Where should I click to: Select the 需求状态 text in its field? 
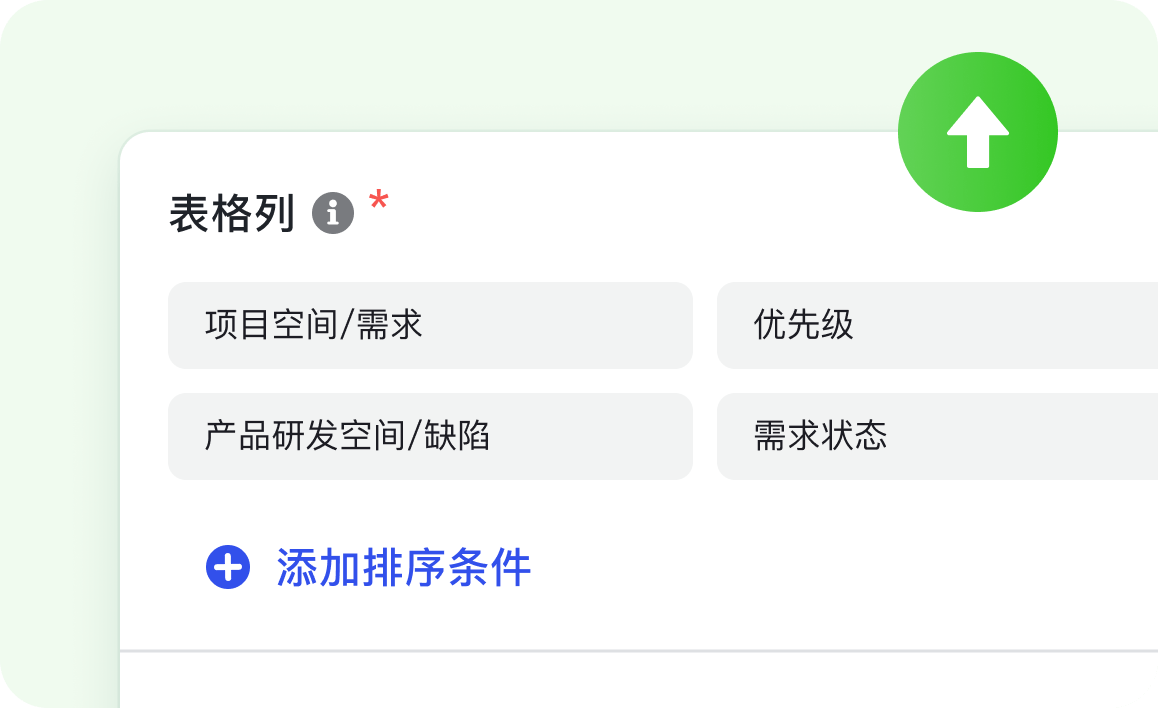coord(820,436)
